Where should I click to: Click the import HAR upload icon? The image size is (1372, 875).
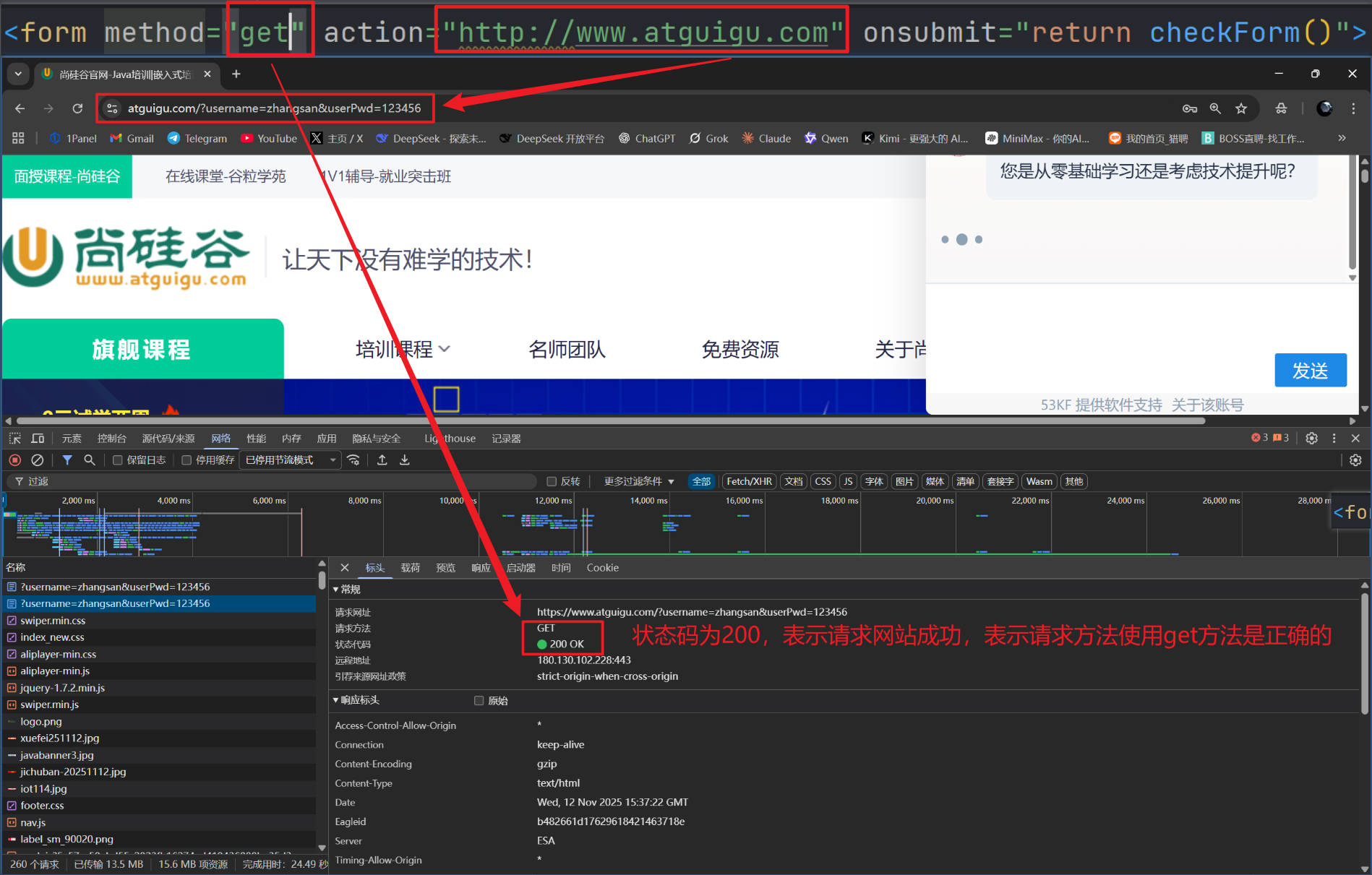point(382,460)
